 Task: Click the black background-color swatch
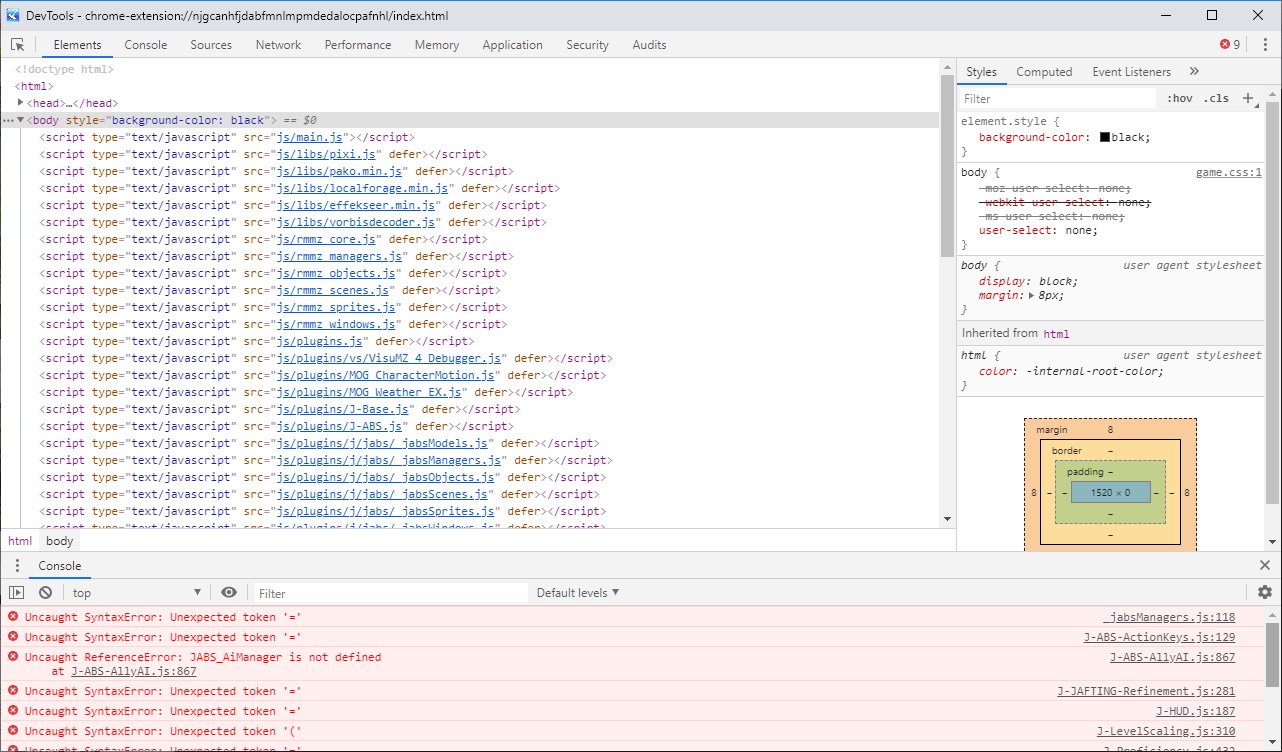[x=1105, y=138]
